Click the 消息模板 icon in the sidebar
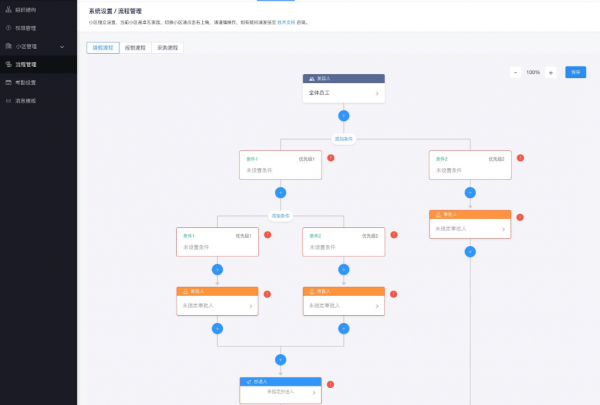 point(9,101)
